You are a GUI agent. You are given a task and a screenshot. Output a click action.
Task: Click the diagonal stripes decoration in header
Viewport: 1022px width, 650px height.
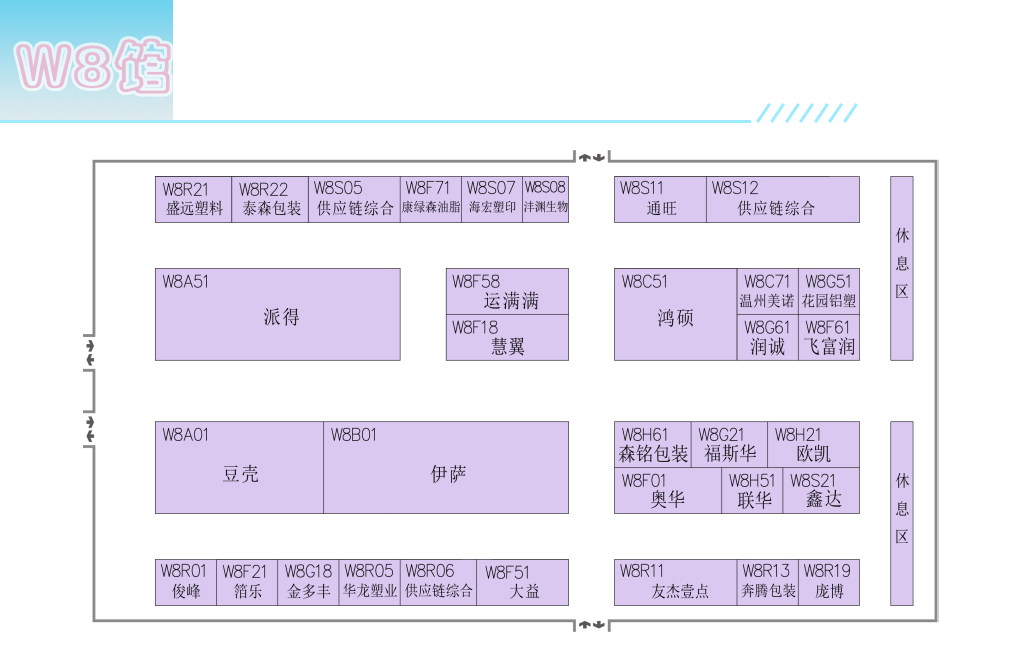pyautogui.click(x=806, y=113)
